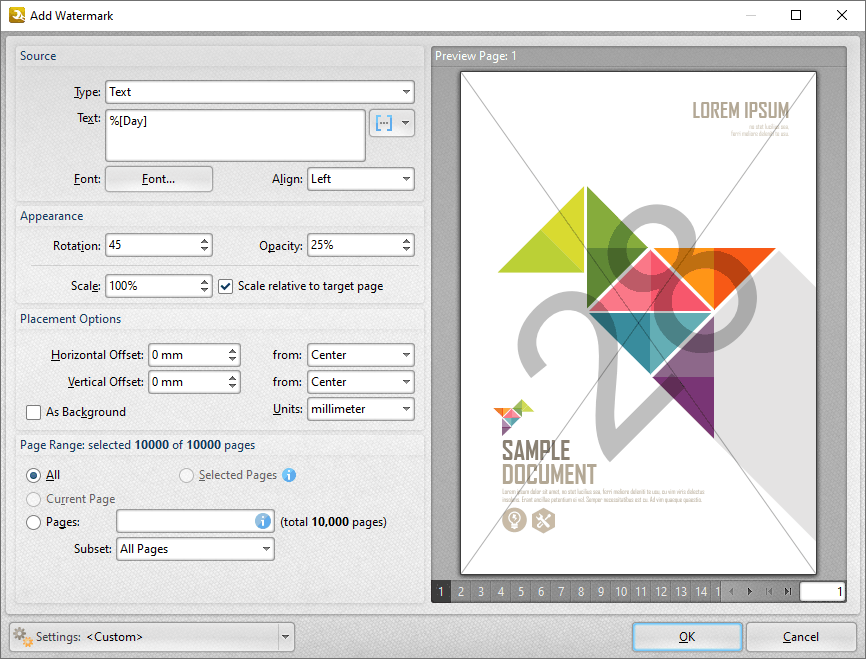The height and width of the screenshot is (659, 866).
Task: Click the info icon in Pages field
Action: [x=263, y=521]
